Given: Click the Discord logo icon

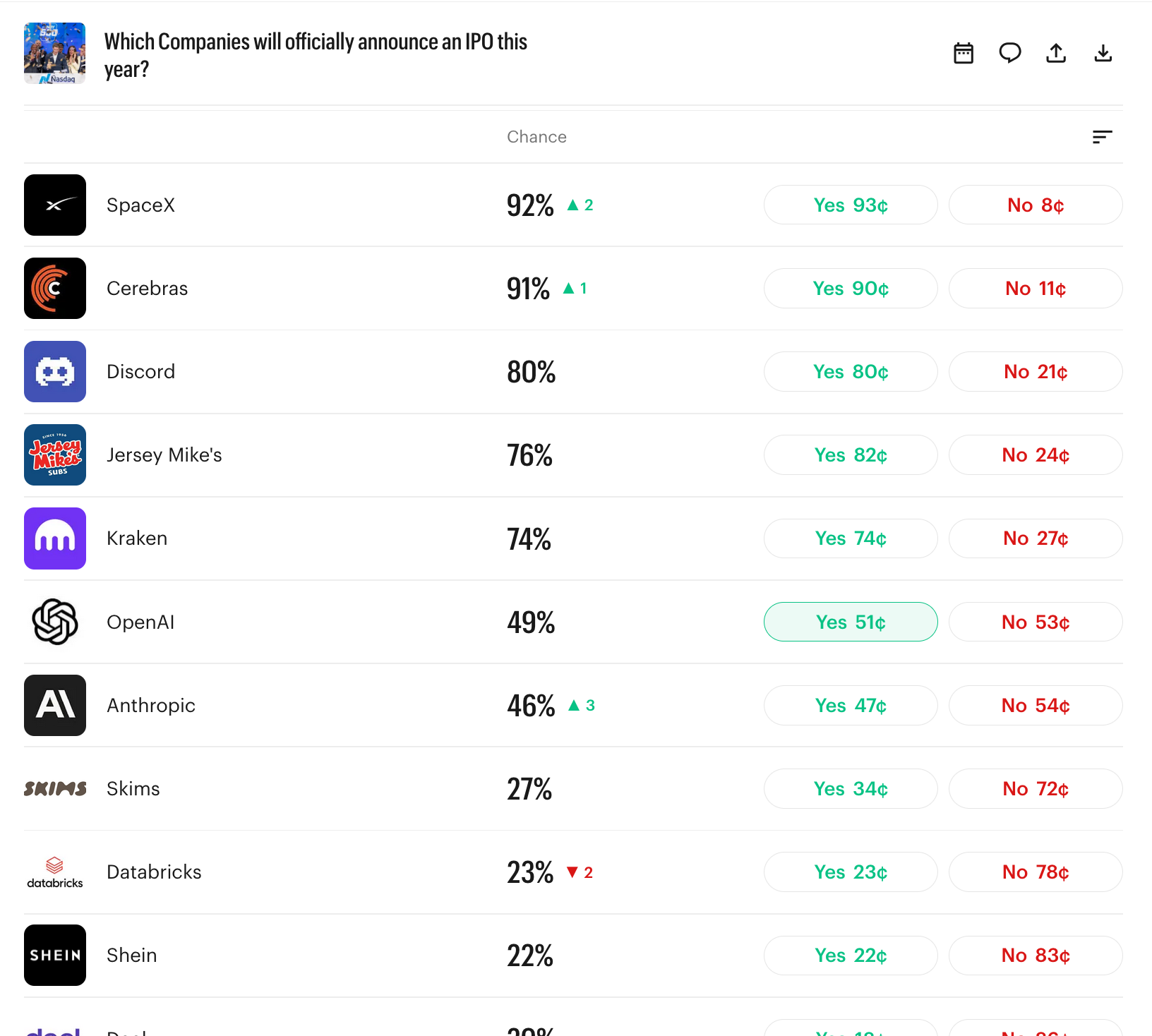Looking at the screenshot, I should (x=55, y=372).
